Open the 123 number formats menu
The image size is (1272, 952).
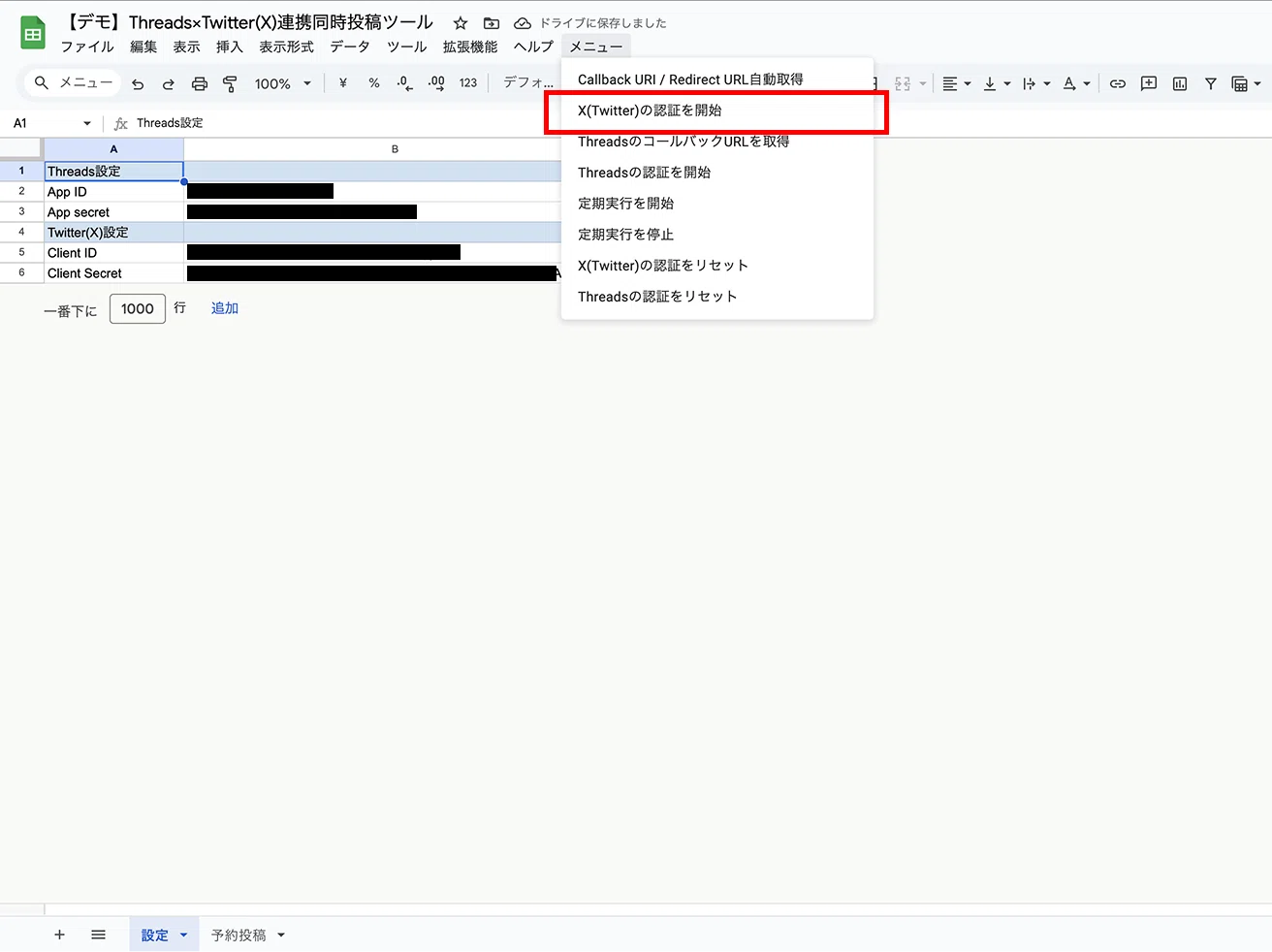tap(468, 83)
